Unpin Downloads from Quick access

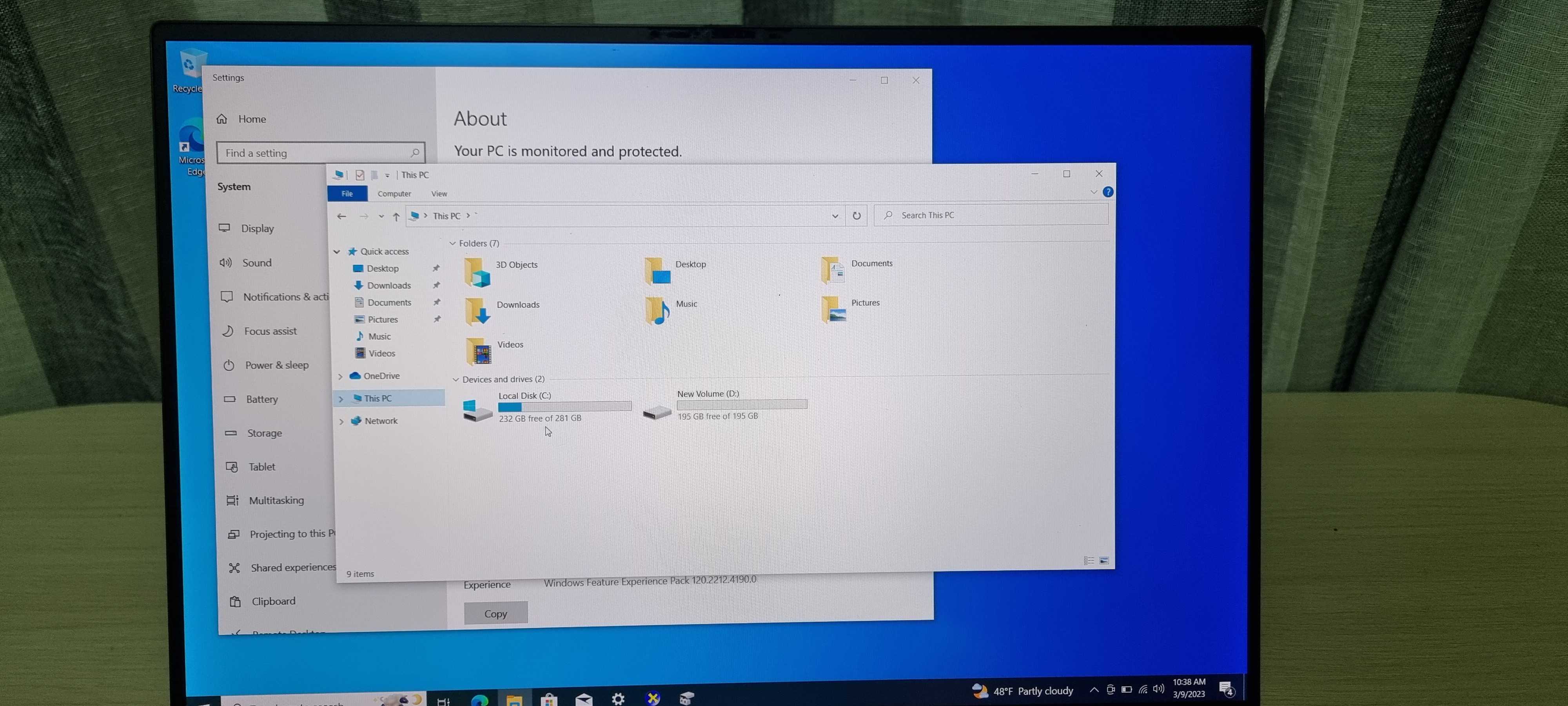[436, 285]
